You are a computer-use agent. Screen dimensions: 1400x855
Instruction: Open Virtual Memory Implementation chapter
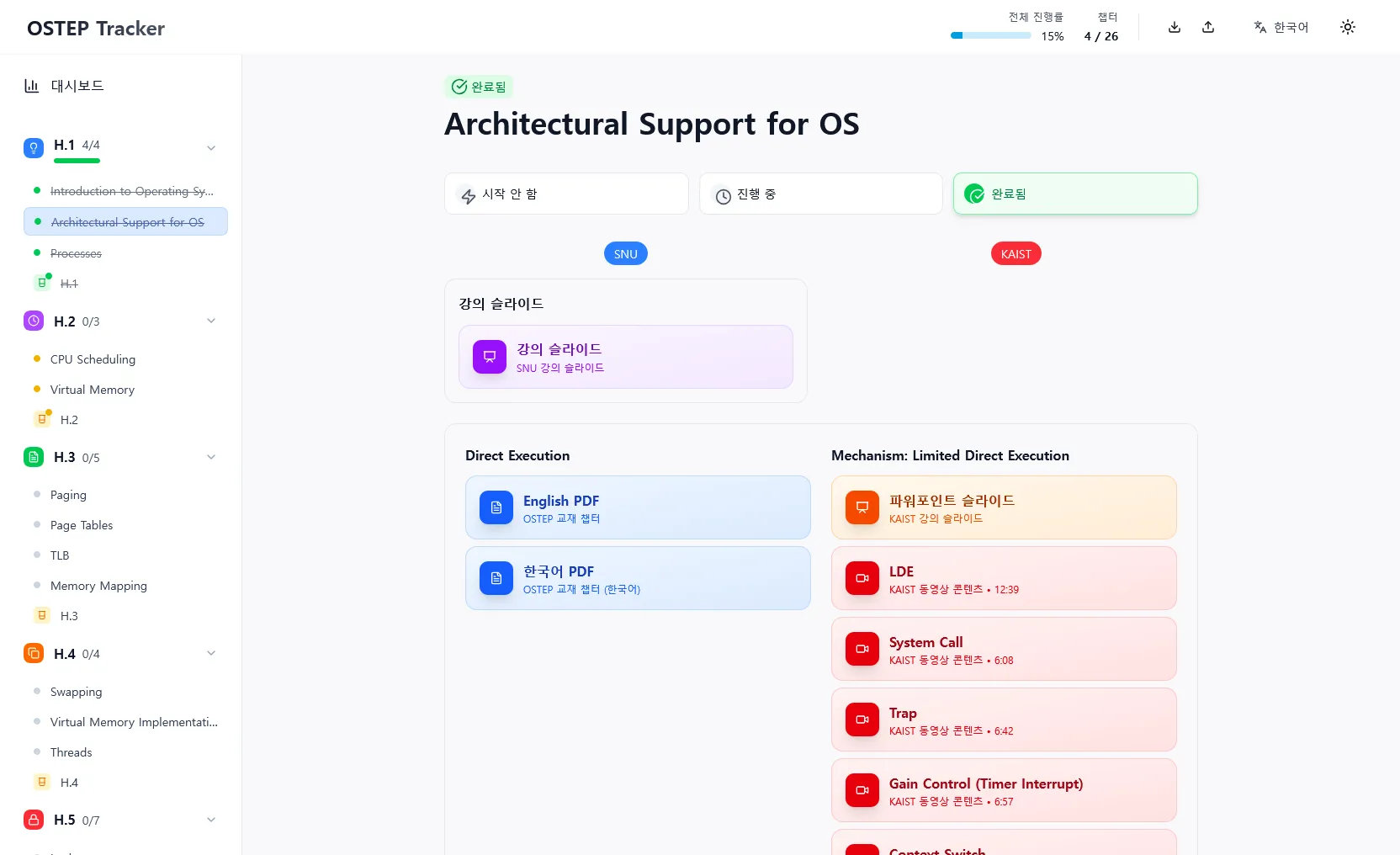125,722
